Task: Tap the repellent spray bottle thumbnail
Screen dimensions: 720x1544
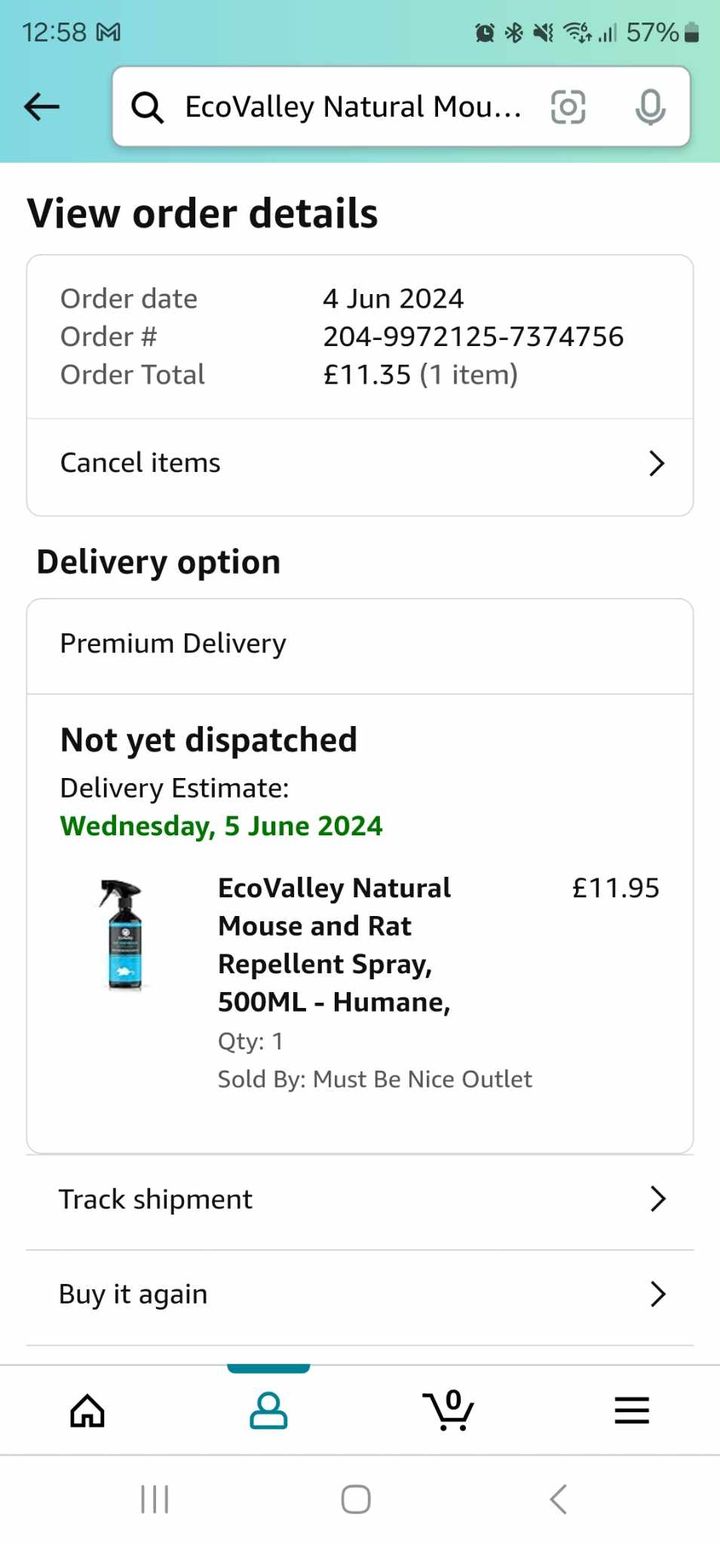Action: pyautogui.click(x=123, y=935)
